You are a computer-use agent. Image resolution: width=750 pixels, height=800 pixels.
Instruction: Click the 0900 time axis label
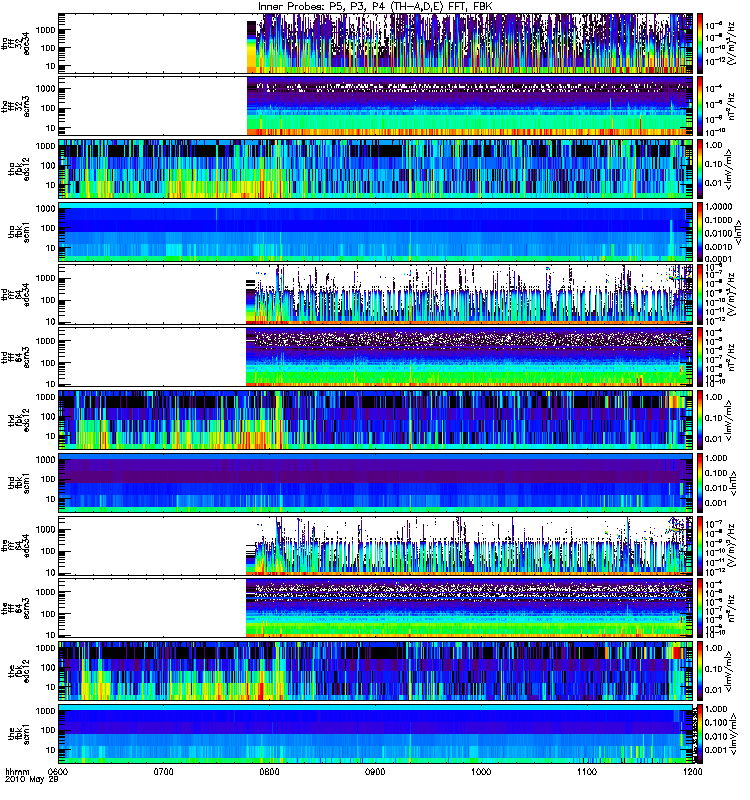click(x=375, y=771)
